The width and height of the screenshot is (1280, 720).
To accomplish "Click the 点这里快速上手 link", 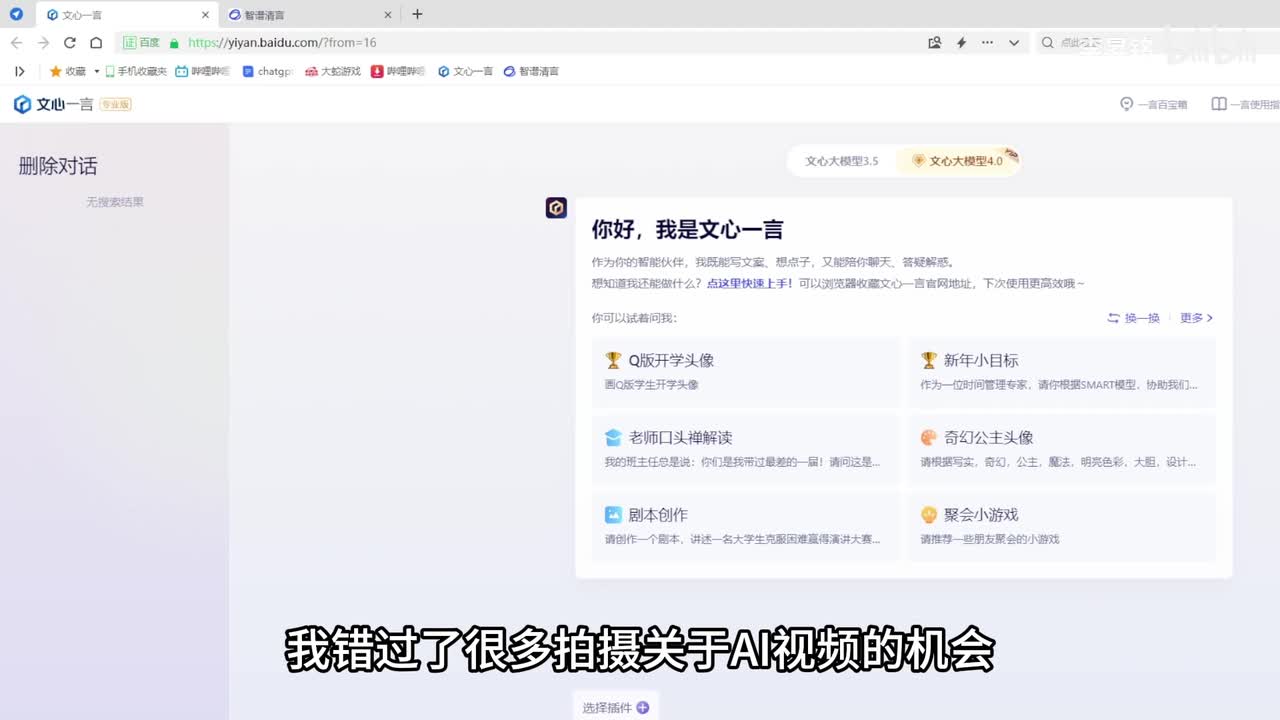I will tap(750, 283).
